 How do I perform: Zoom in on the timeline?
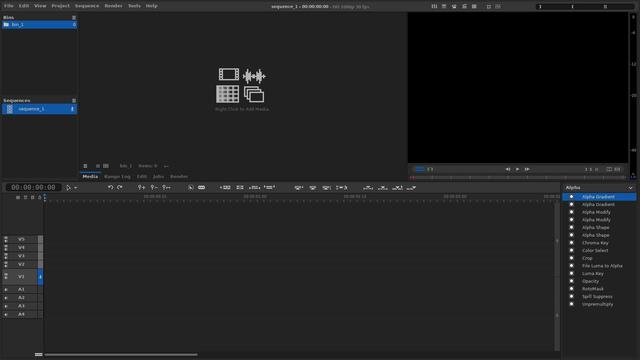(x=141, y=187)
